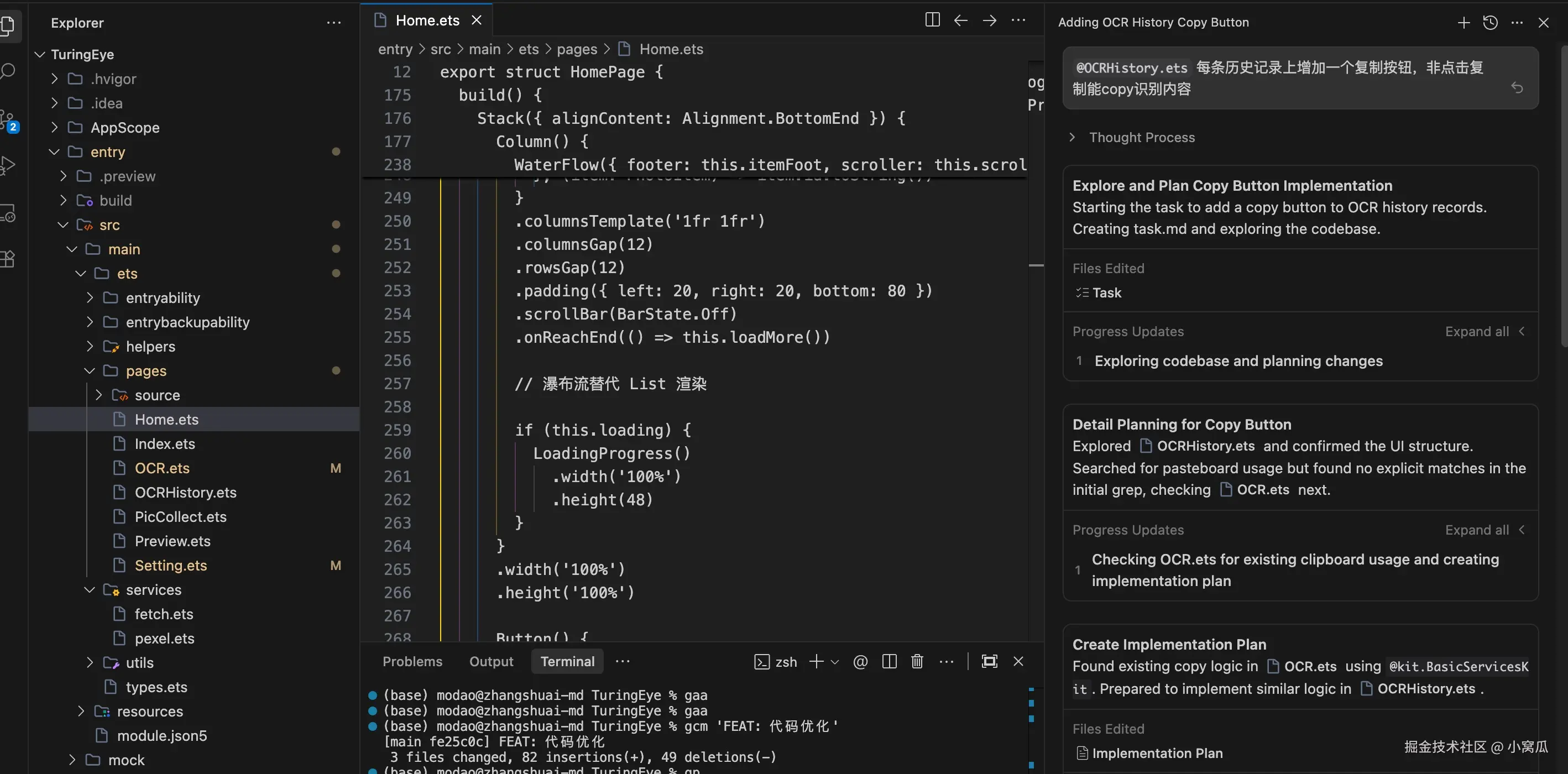This screenshot has width=1568, height=774.
Task: Expand the utils folder
Action: [x=90, y=663]
